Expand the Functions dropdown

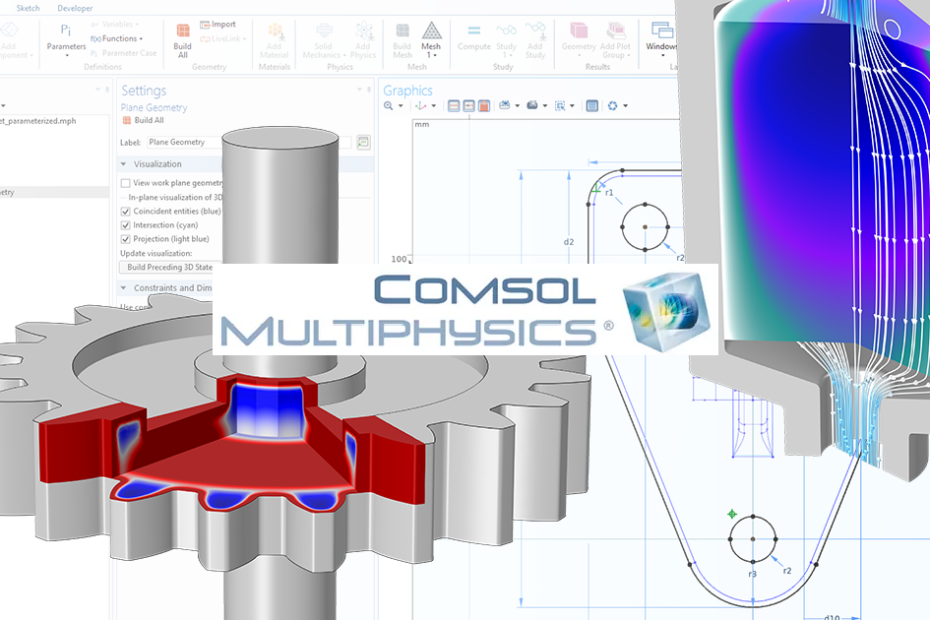point(117,39)
